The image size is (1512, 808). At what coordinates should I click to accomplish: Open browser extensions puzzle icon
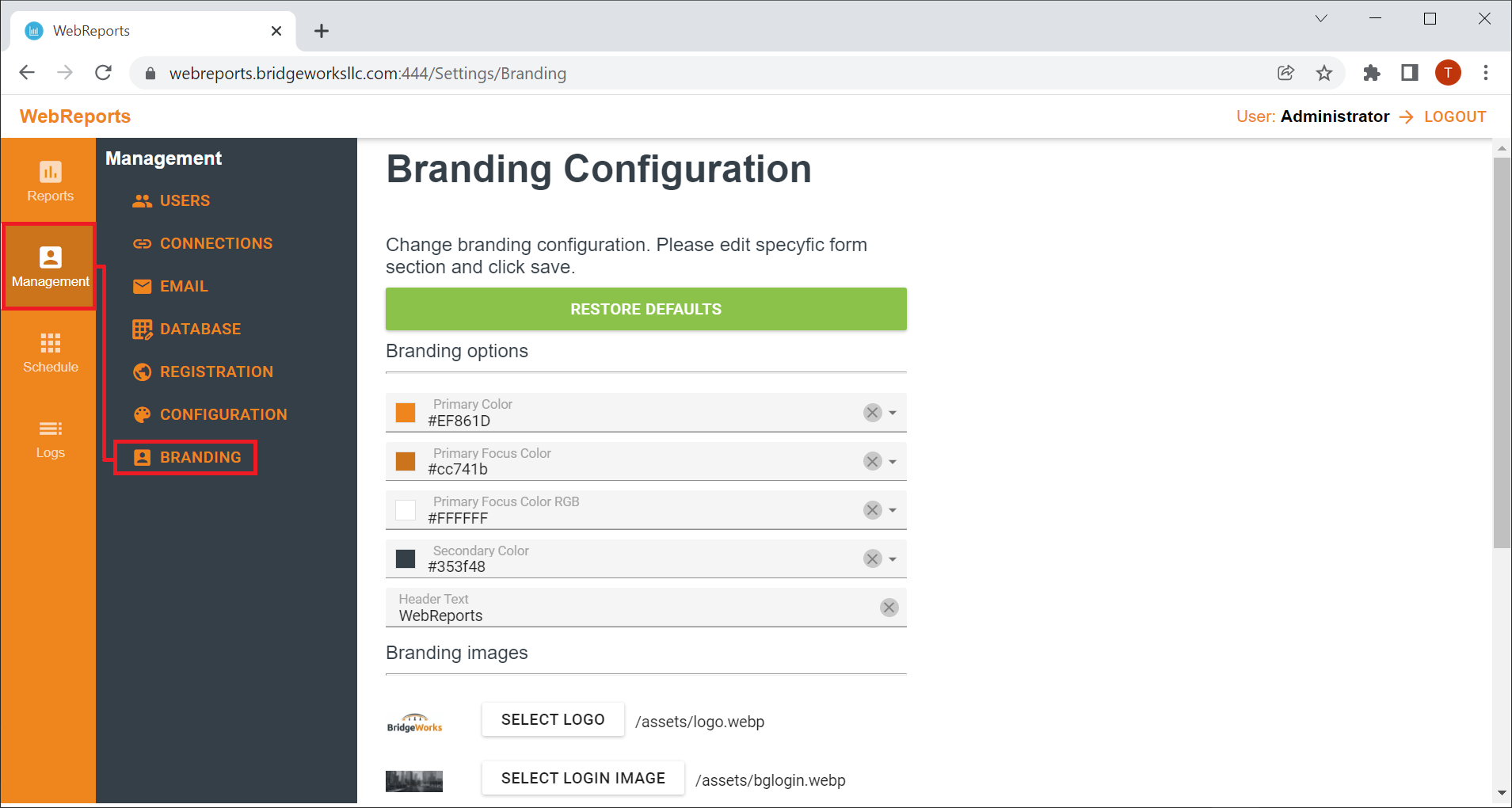[x=1372, y=73]
